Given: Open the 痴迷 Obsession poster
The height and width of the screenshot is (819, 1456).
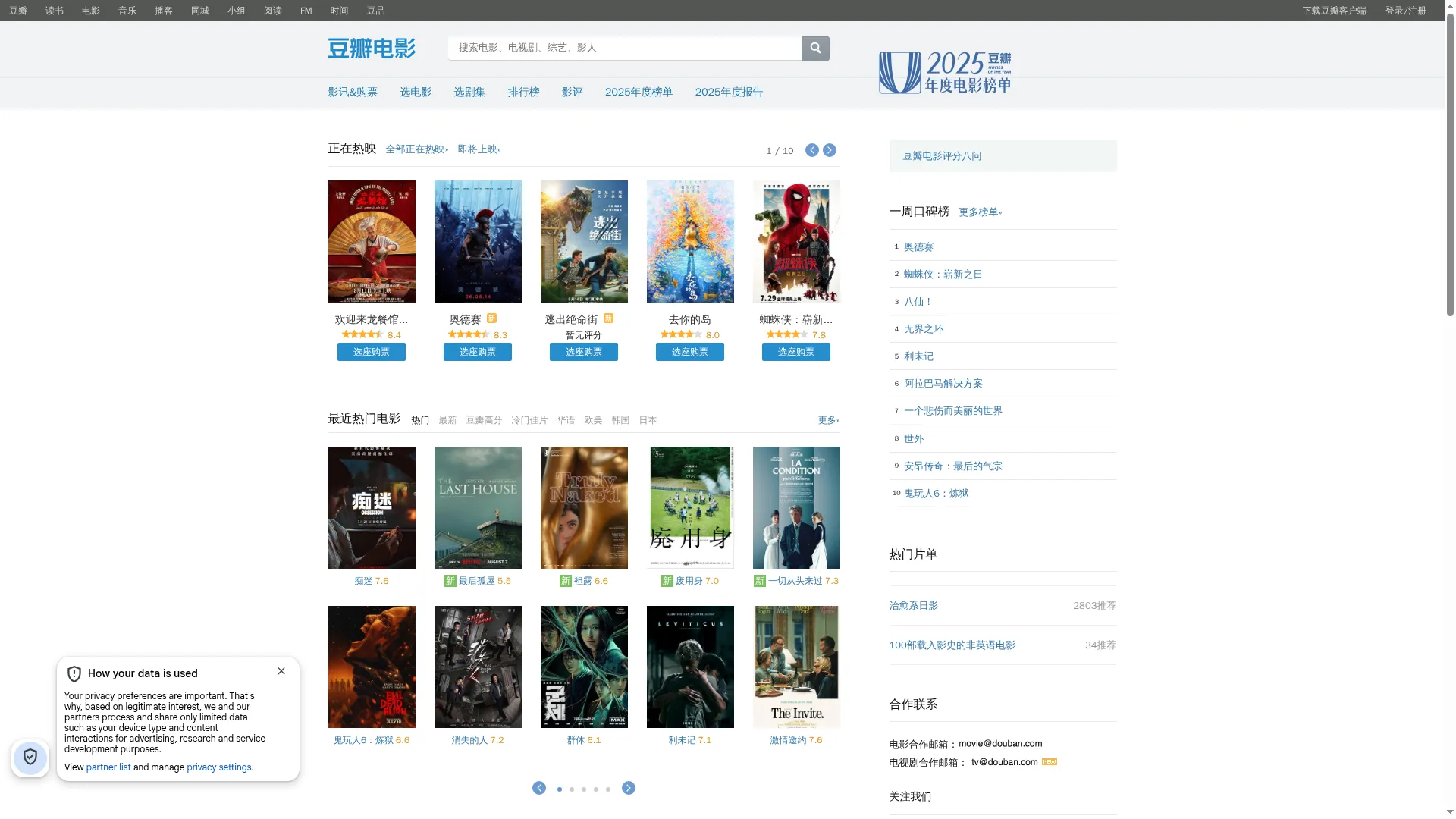Looking at the screenshot, I should click(x=372, y=507).
